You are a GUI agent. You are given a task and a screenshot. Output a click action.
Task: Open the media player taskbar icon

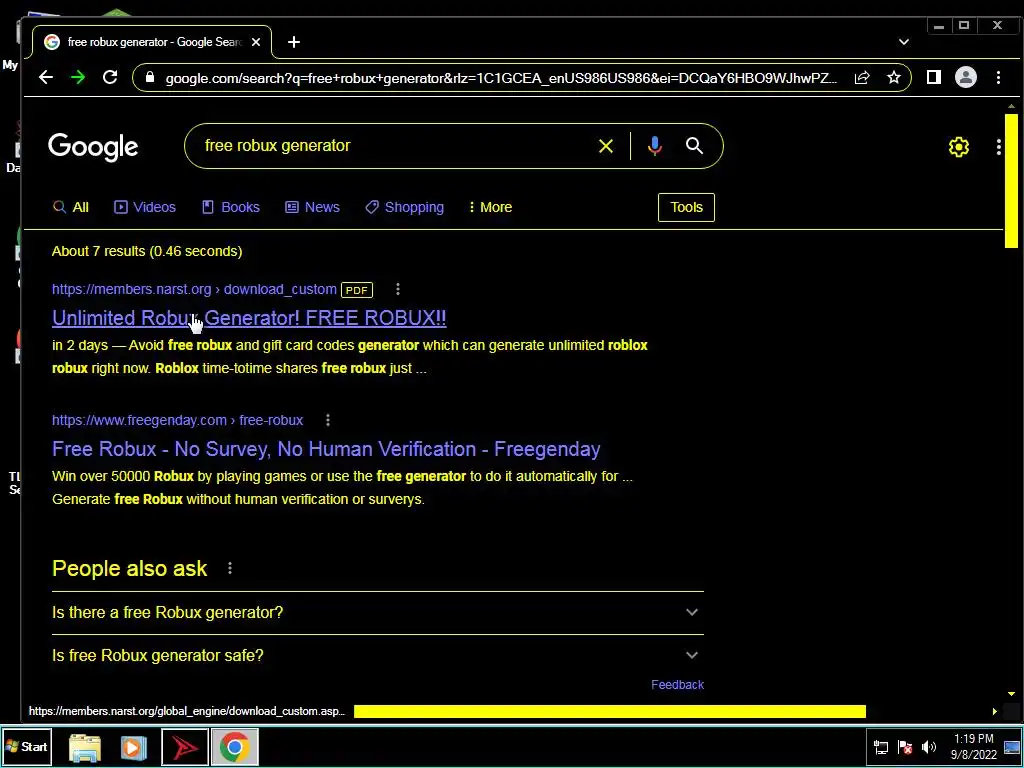133,748
